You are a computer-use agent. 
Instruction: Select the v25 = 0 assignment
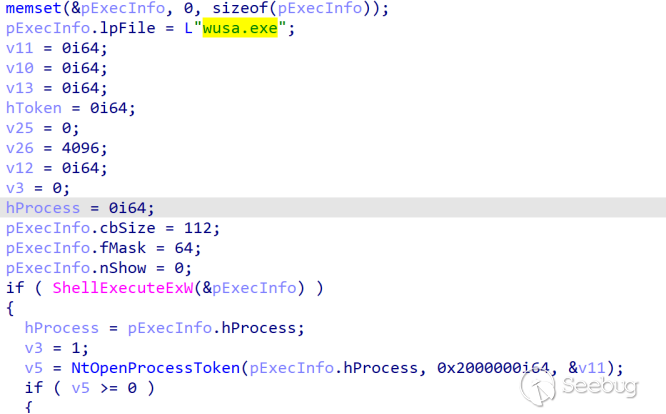(x=42, y=128)
